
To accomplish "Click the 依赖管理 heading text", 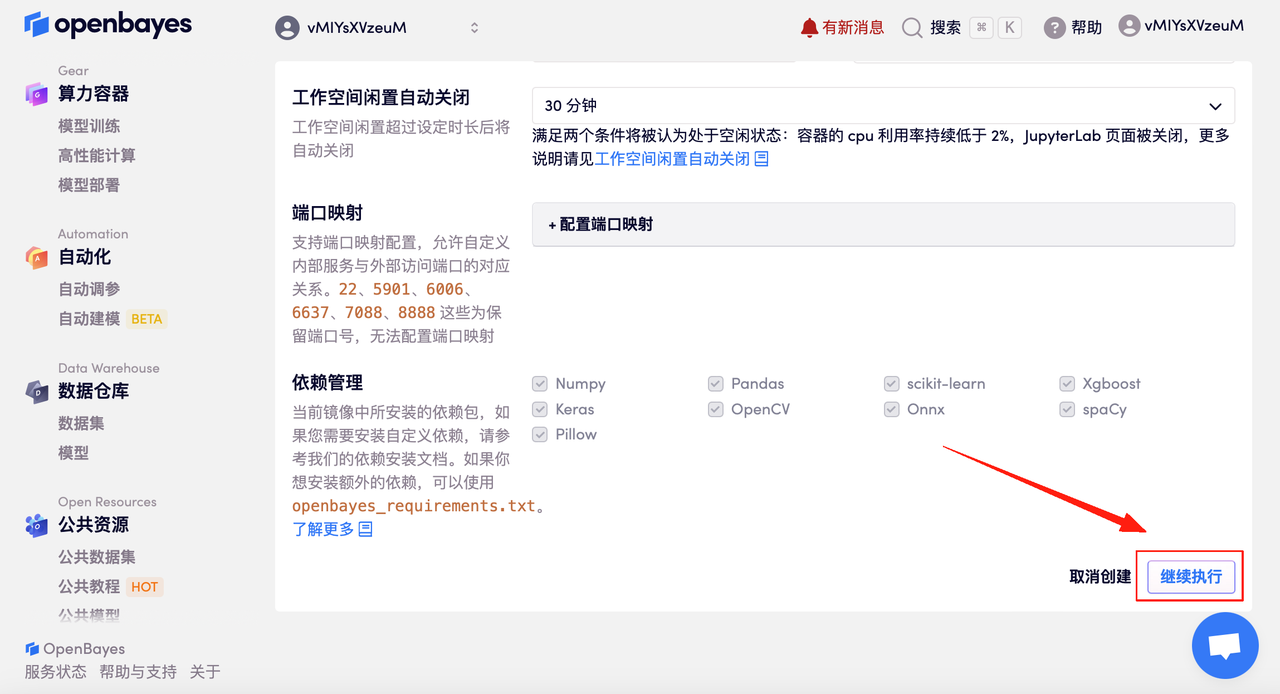I will tap(327, 383).
